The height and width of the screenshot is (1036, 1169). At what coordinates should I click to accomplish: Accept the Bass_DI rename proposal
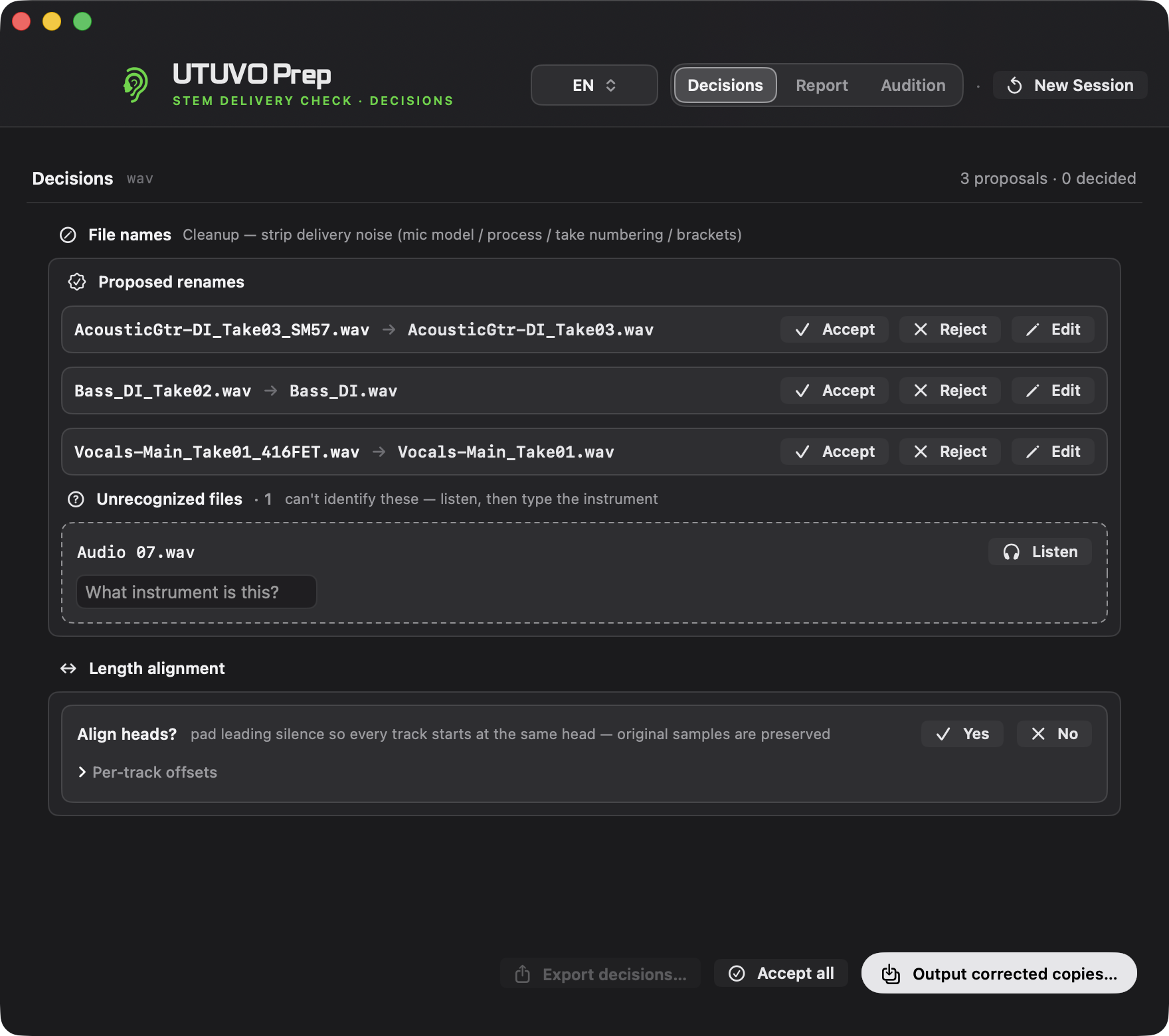pyautogui.click(x=834, y=390)
